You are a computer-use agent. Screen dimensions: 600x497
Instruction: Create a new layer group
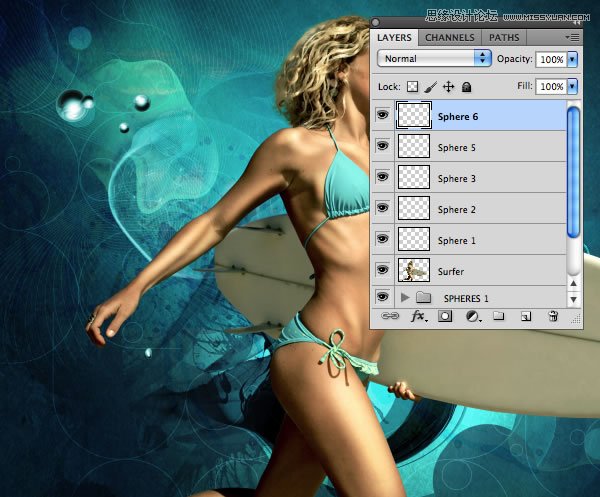coord(498,316)
